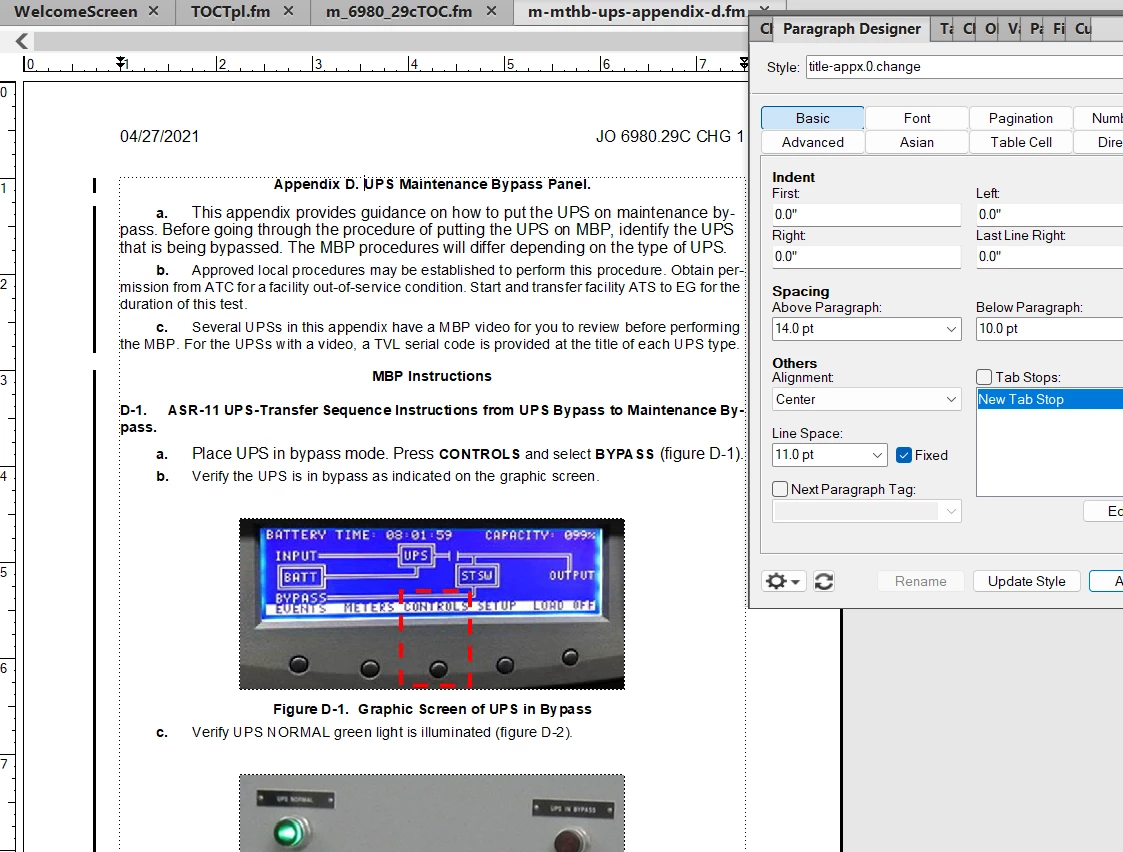The width and height of the screenshot is (1123, 852).
Task: Enable the Tab Stops checkbox
Action: 984,377
